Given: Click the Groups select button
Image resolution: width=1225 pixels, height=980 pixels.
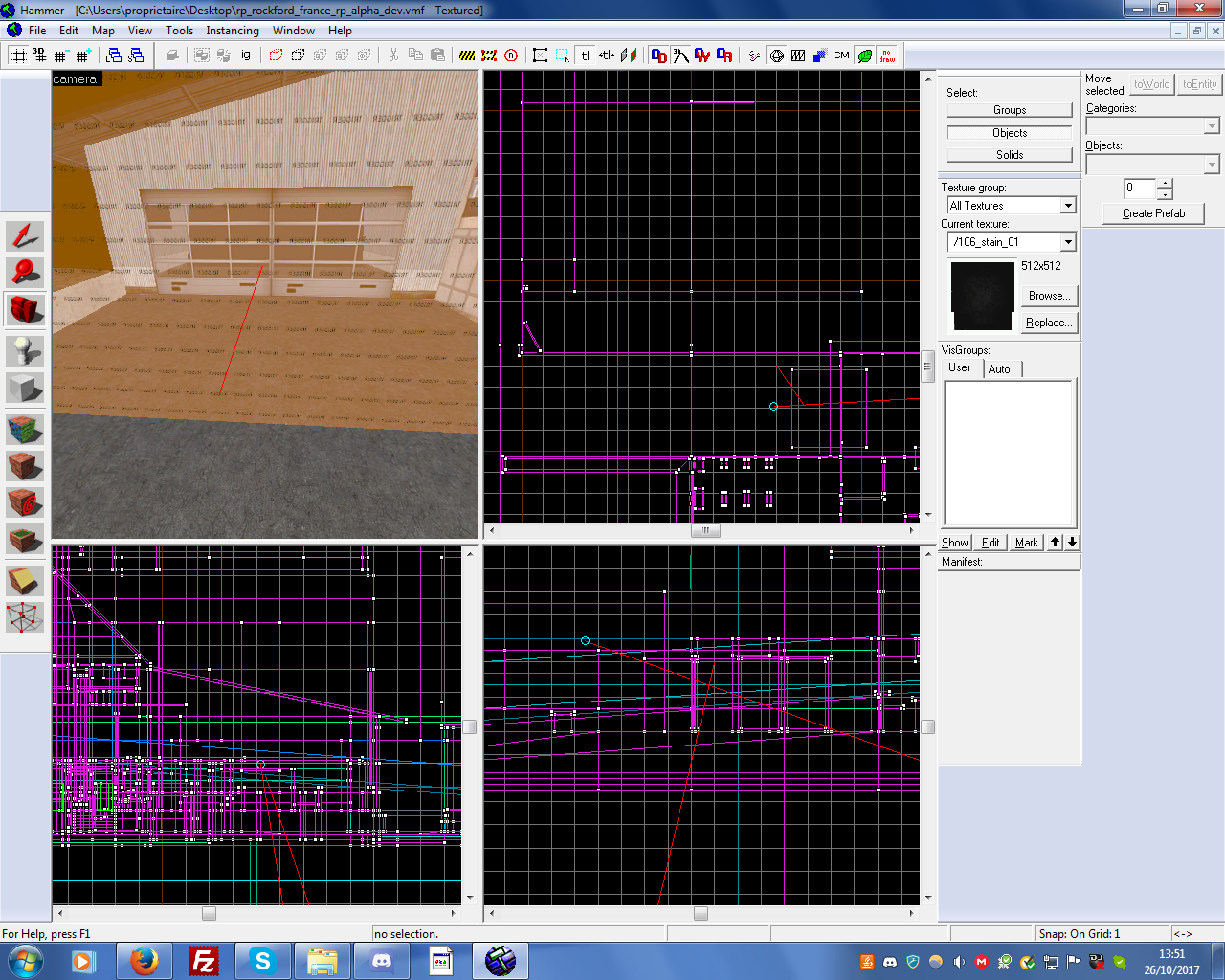Looking at the screenshot, I should (x=1010, y=110).
